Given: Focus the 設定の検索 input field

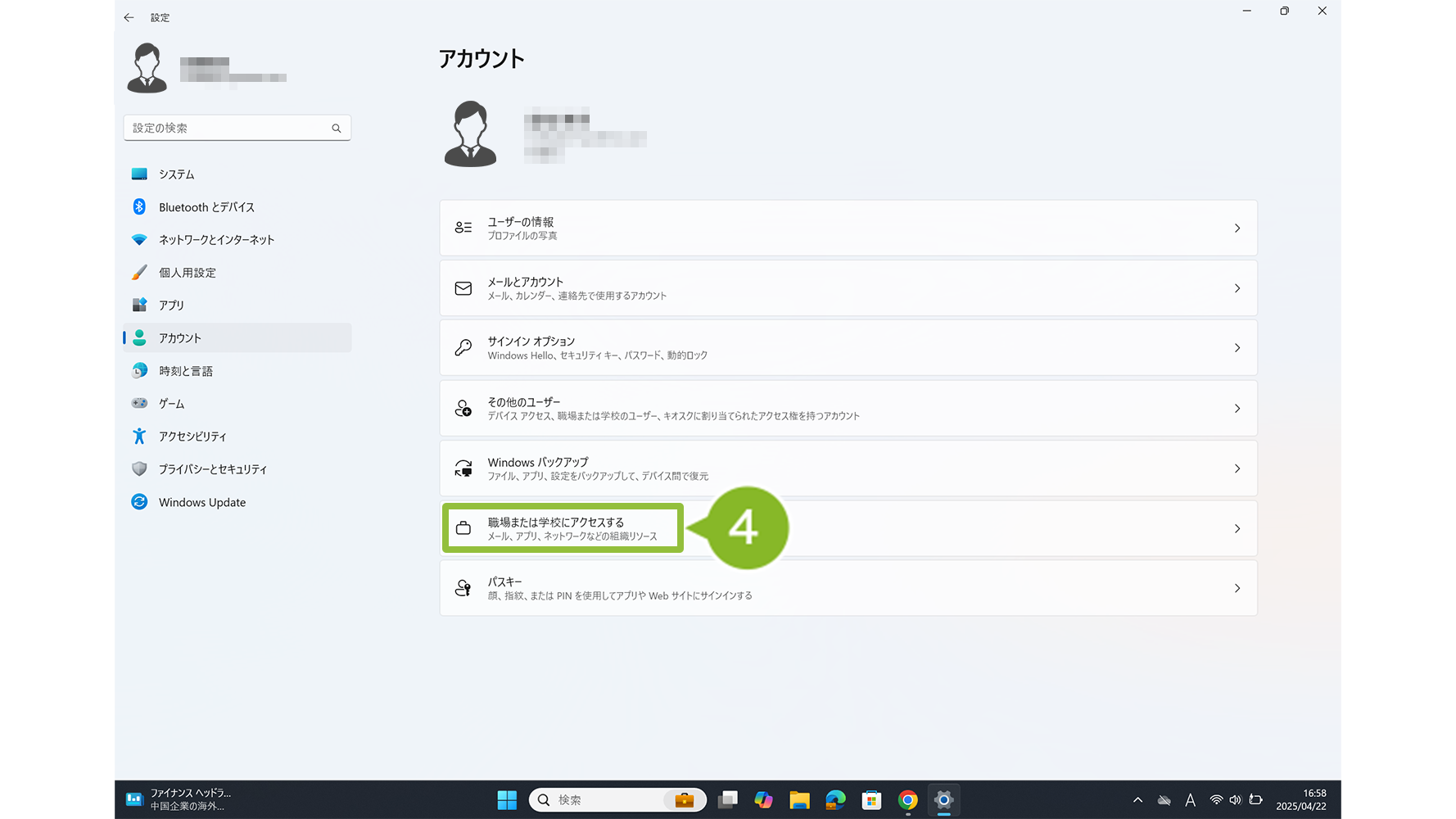Looking at the screenshot, I should 237,128.
